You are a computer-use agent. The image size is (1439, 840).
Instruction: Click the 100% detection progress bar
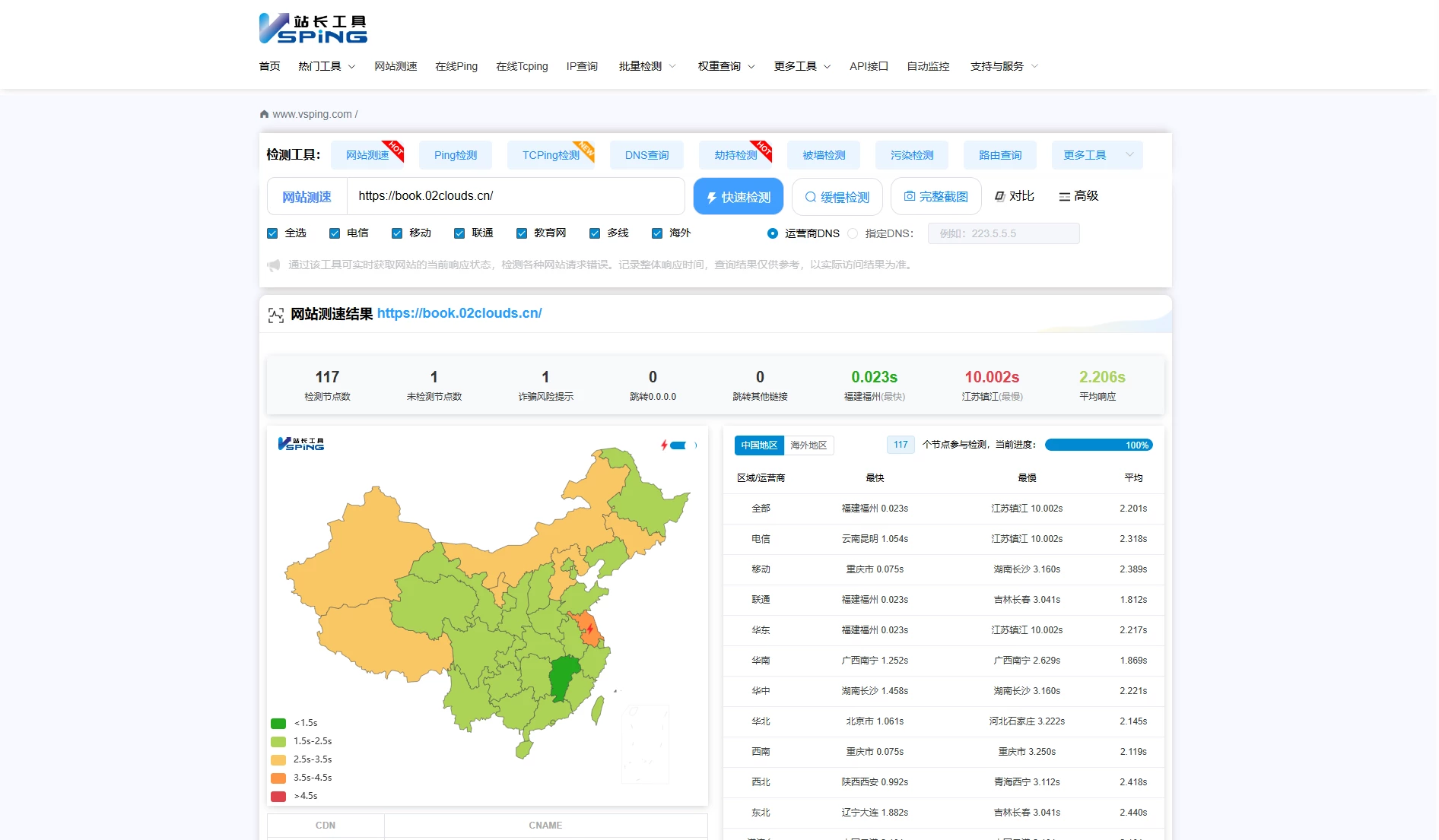[1098, 445]
